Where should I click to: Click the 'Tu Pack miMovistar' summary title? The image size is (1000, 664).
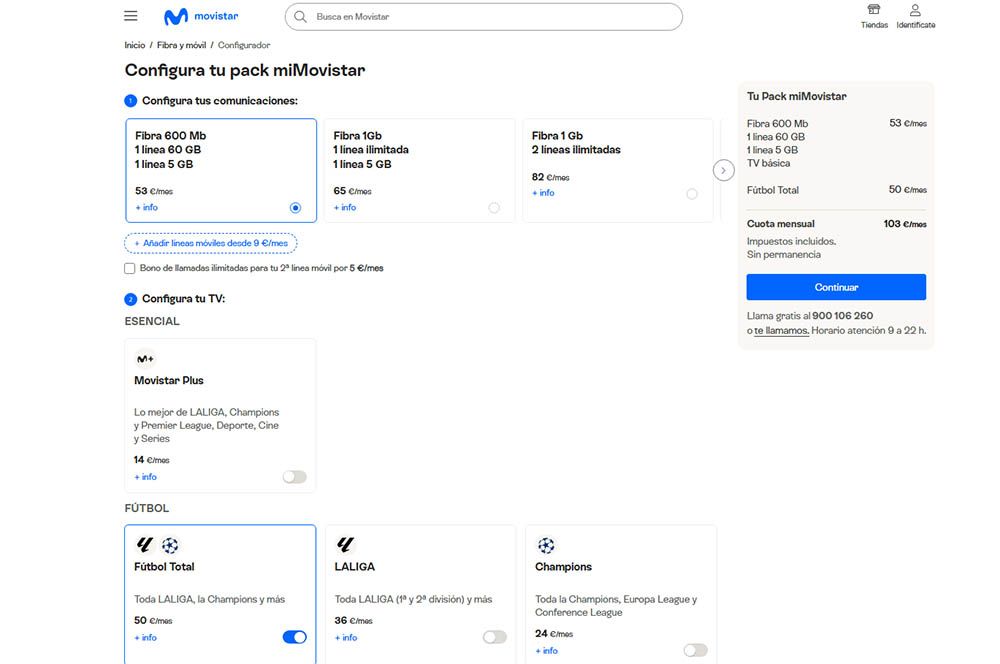point(797,96)
